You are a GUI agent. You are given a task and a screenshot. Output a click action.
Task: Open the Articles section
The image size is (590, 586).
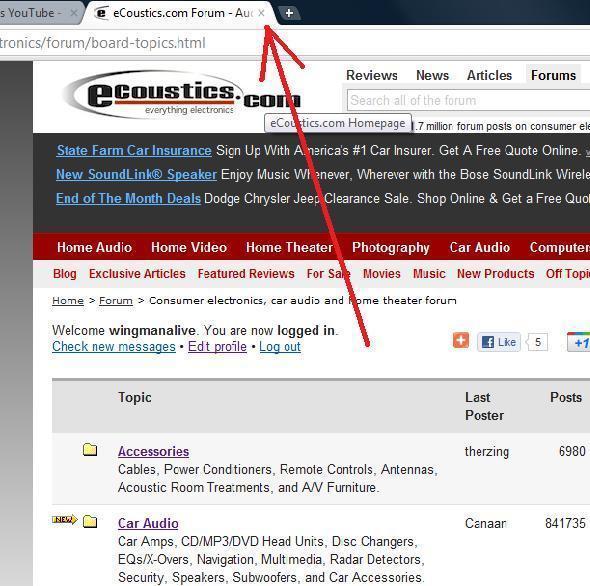pyautogui.click(x=489, y=75)
